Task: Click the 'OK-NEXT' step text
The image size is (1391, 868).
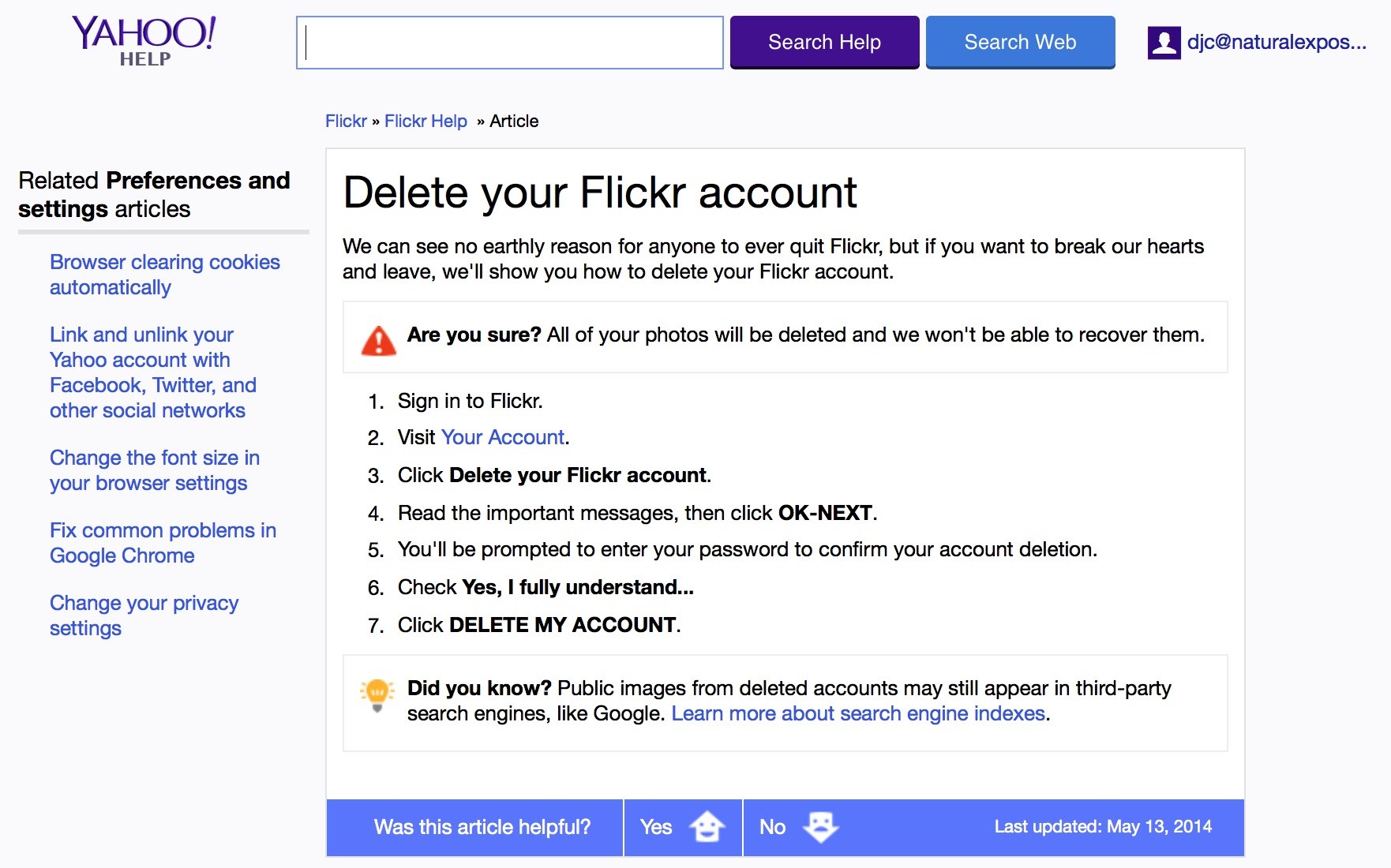Action: 825,513
